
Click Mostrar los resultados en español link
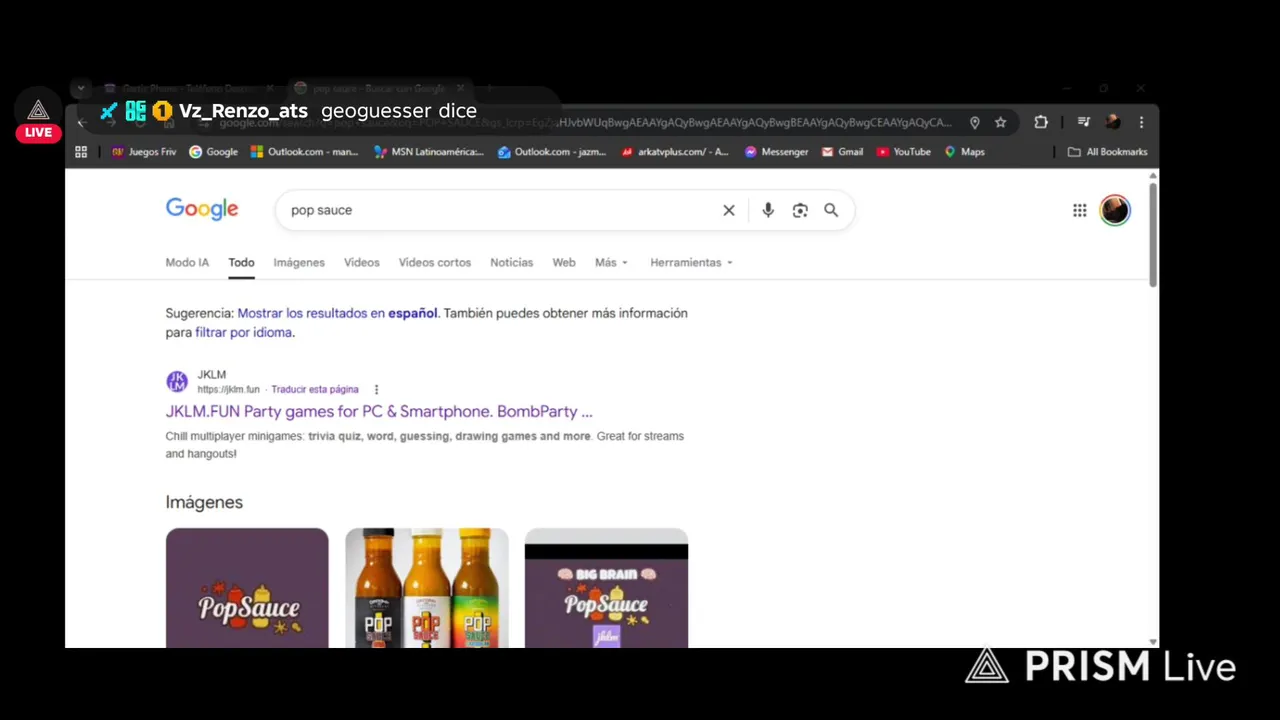pyautogui.click(x=337, y=313)
